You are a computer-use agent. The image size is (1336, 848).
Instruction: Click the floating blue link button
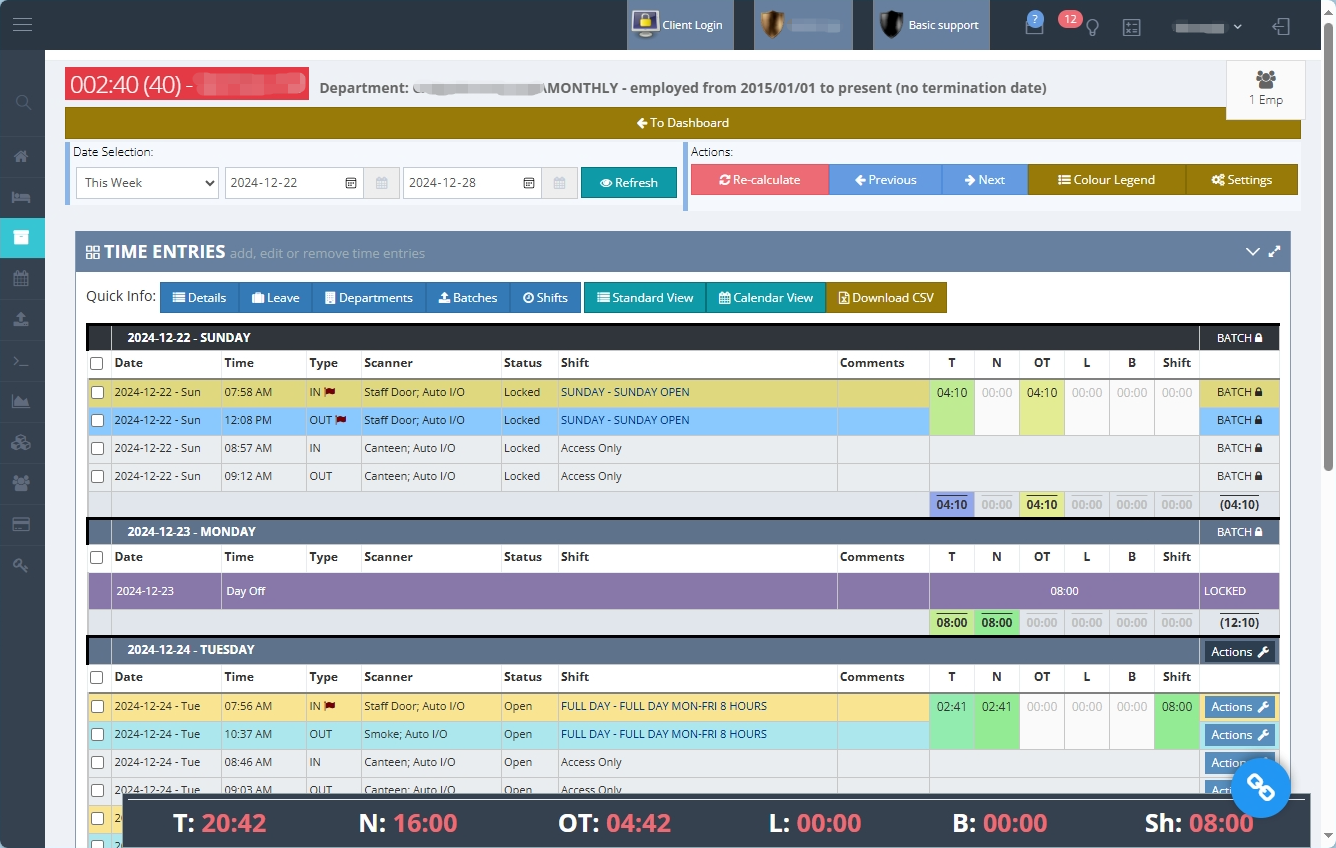[x=1260, y=788]
